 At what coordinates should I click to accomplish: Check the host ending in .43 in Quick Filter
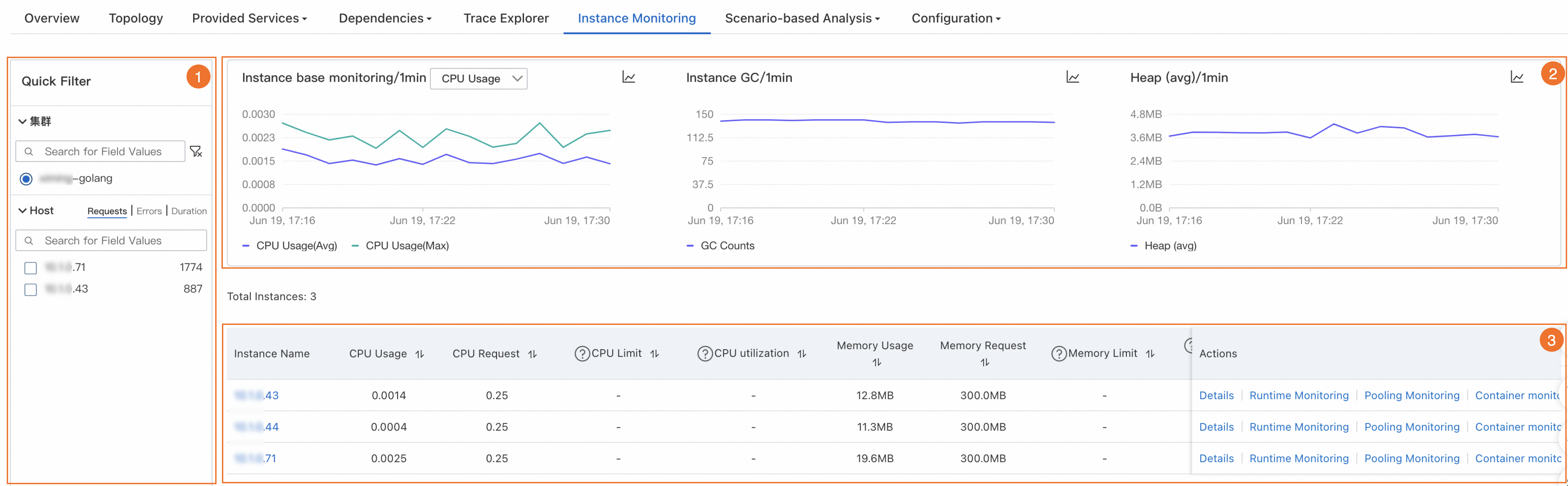(x=30, y=290)
